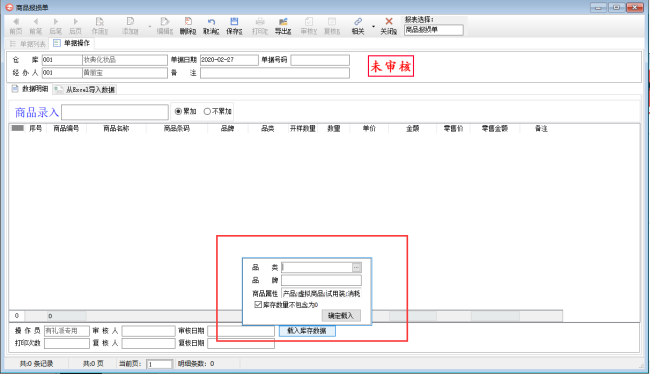This screenshot has width=650, height=374.
Task: Select the 从Excel导入数据 tab
Action: tap(85, 90)
